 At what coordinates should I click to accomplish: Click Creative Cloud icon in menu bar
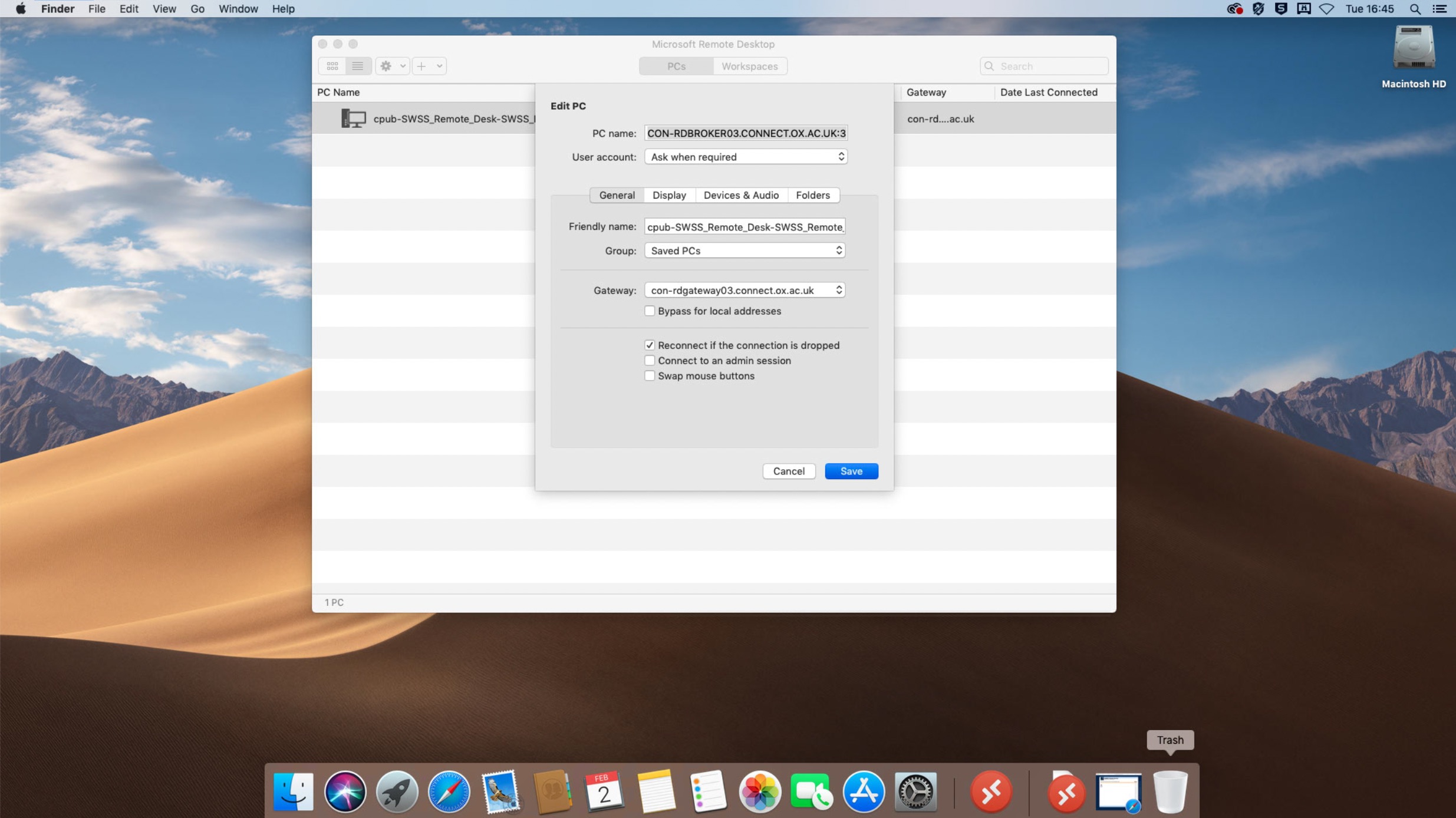click(1234, 9)
